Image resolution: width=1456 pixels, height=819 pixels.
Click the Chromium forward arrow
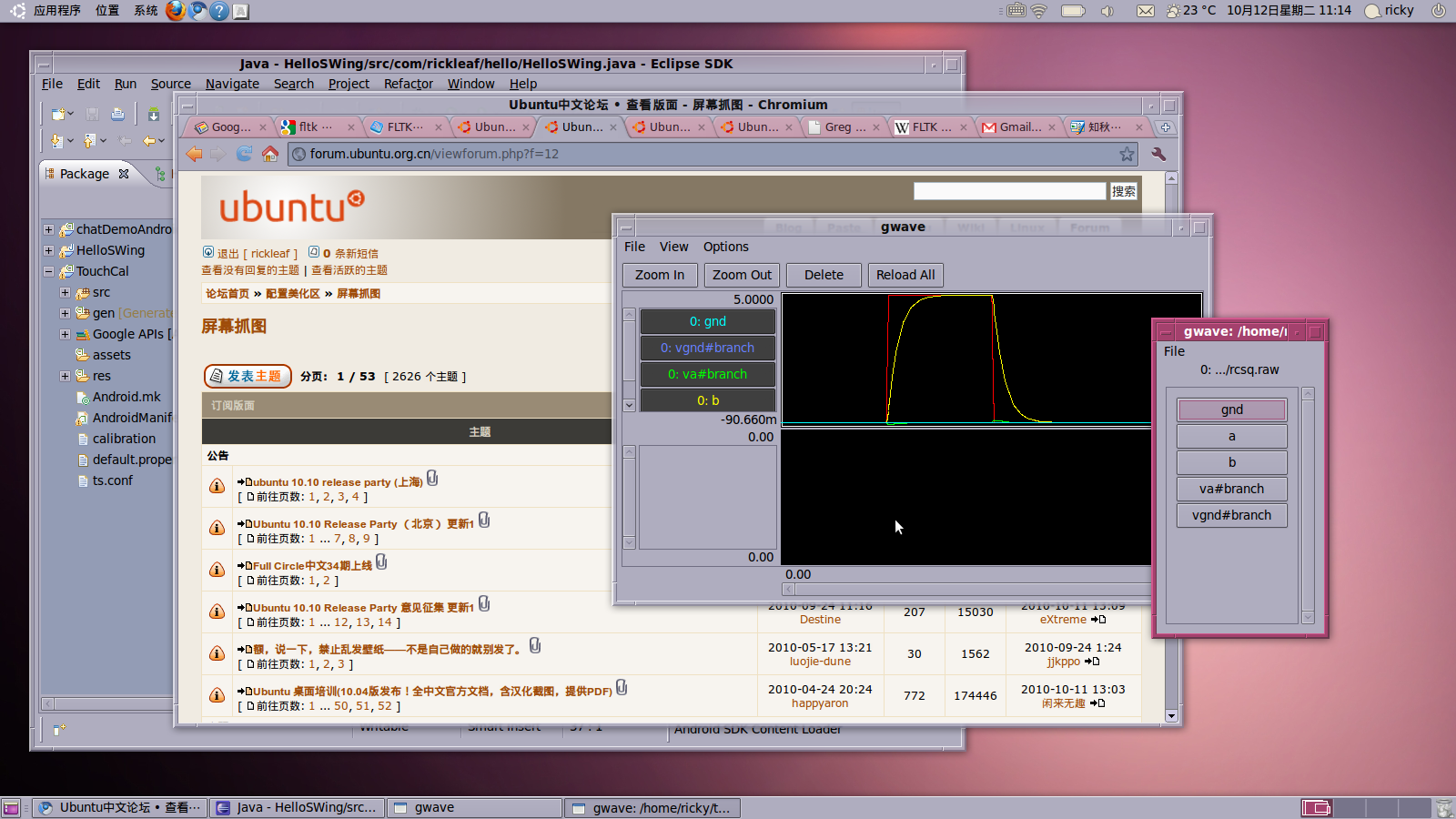(x=218, y=154)
